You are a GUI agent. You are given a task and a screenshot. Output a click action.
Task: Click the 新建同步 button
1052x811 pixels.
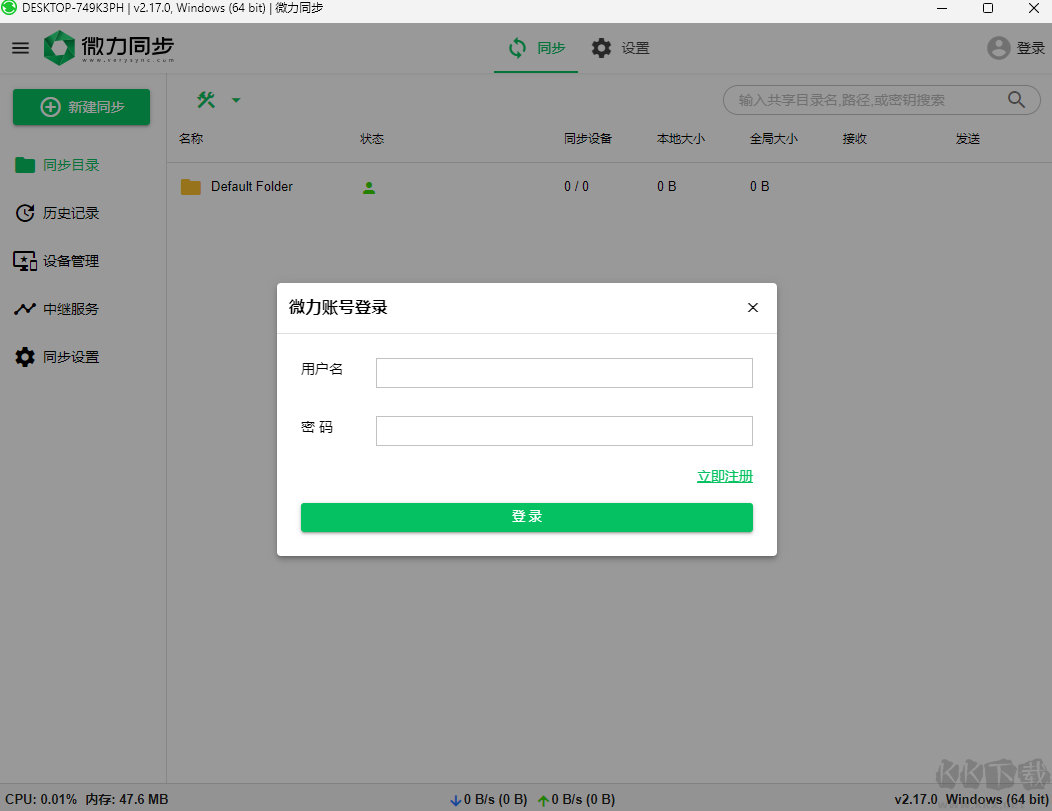[81, 107]
